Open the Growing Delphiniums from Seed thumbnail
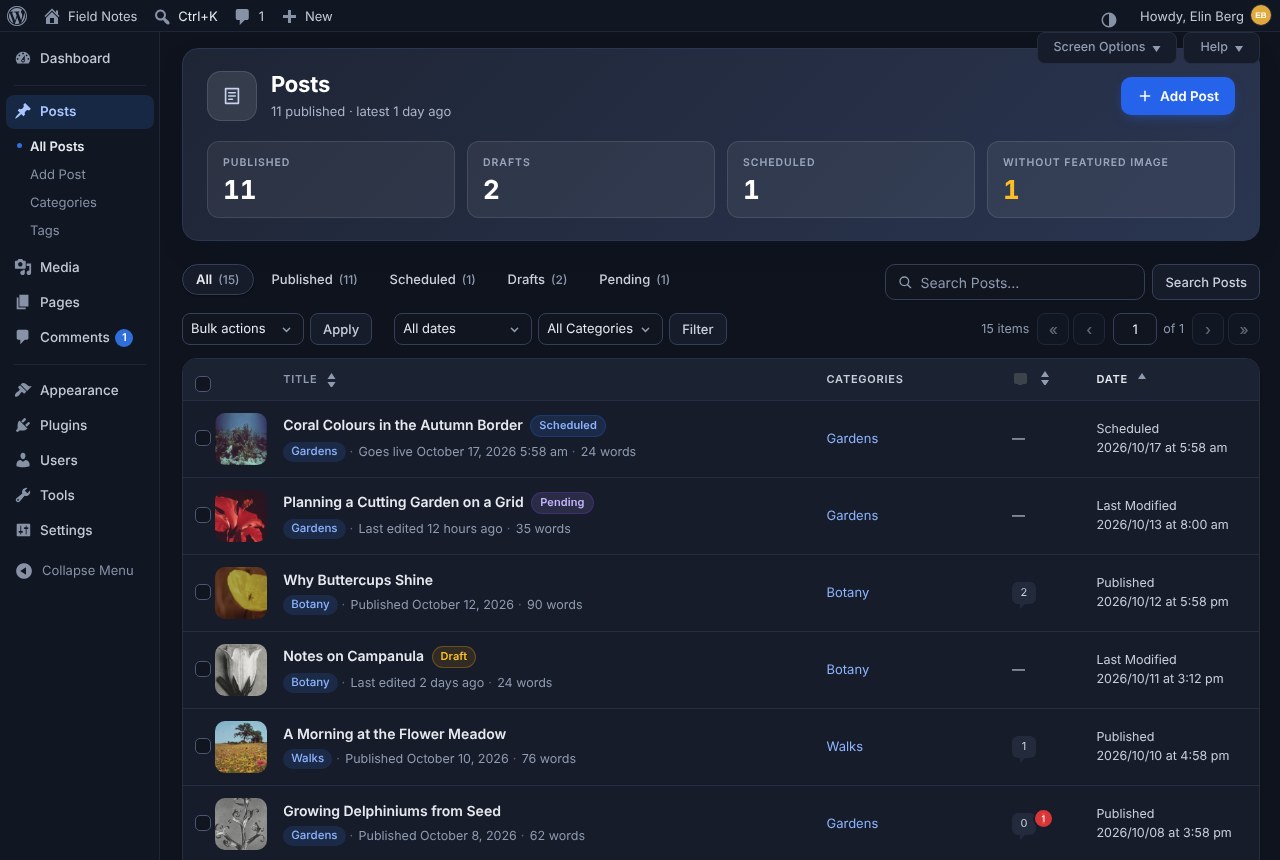Screen dimensions: 1280x860 point(241,823)
